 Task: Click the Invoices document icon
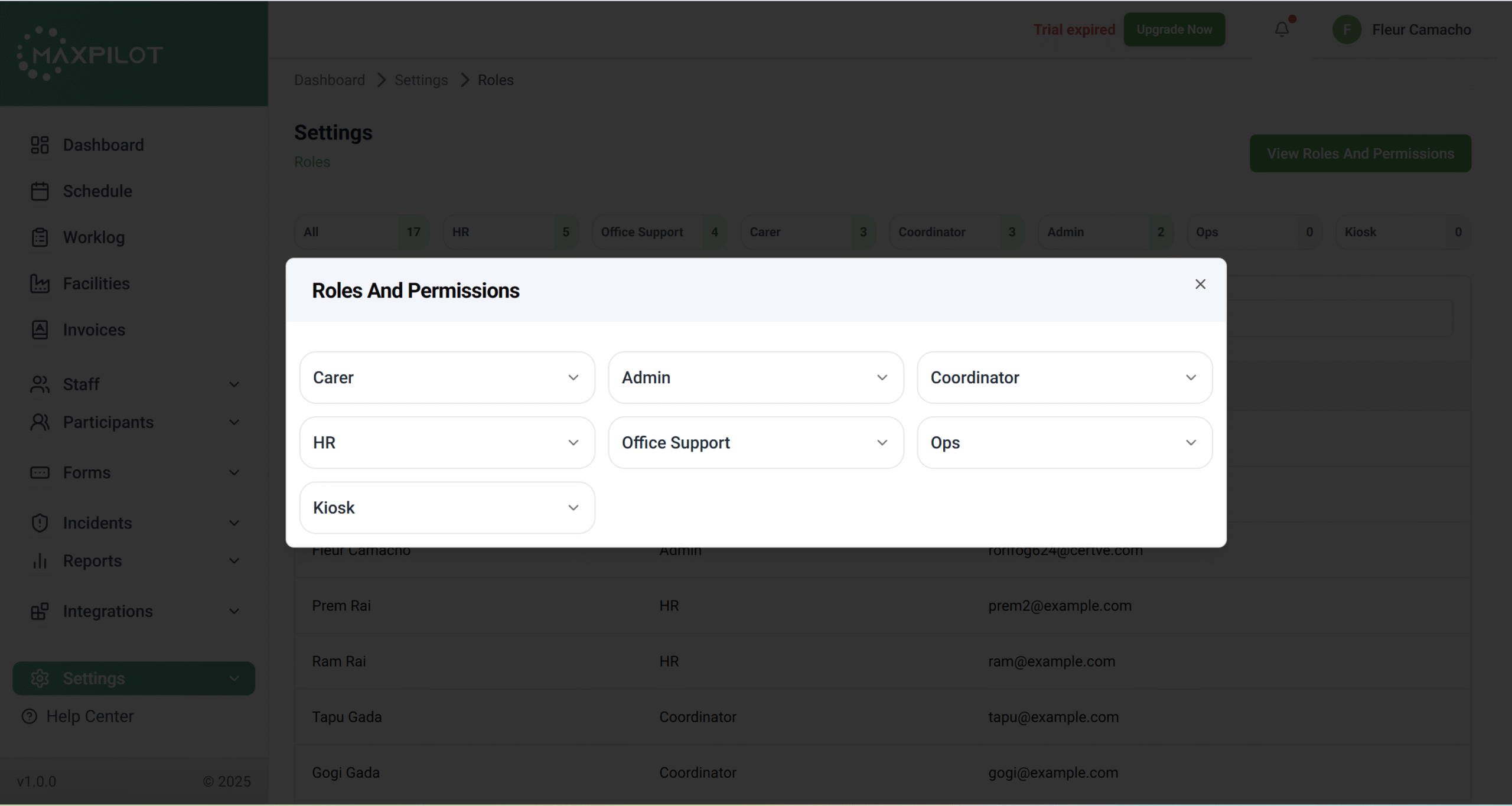click(40, 329)
